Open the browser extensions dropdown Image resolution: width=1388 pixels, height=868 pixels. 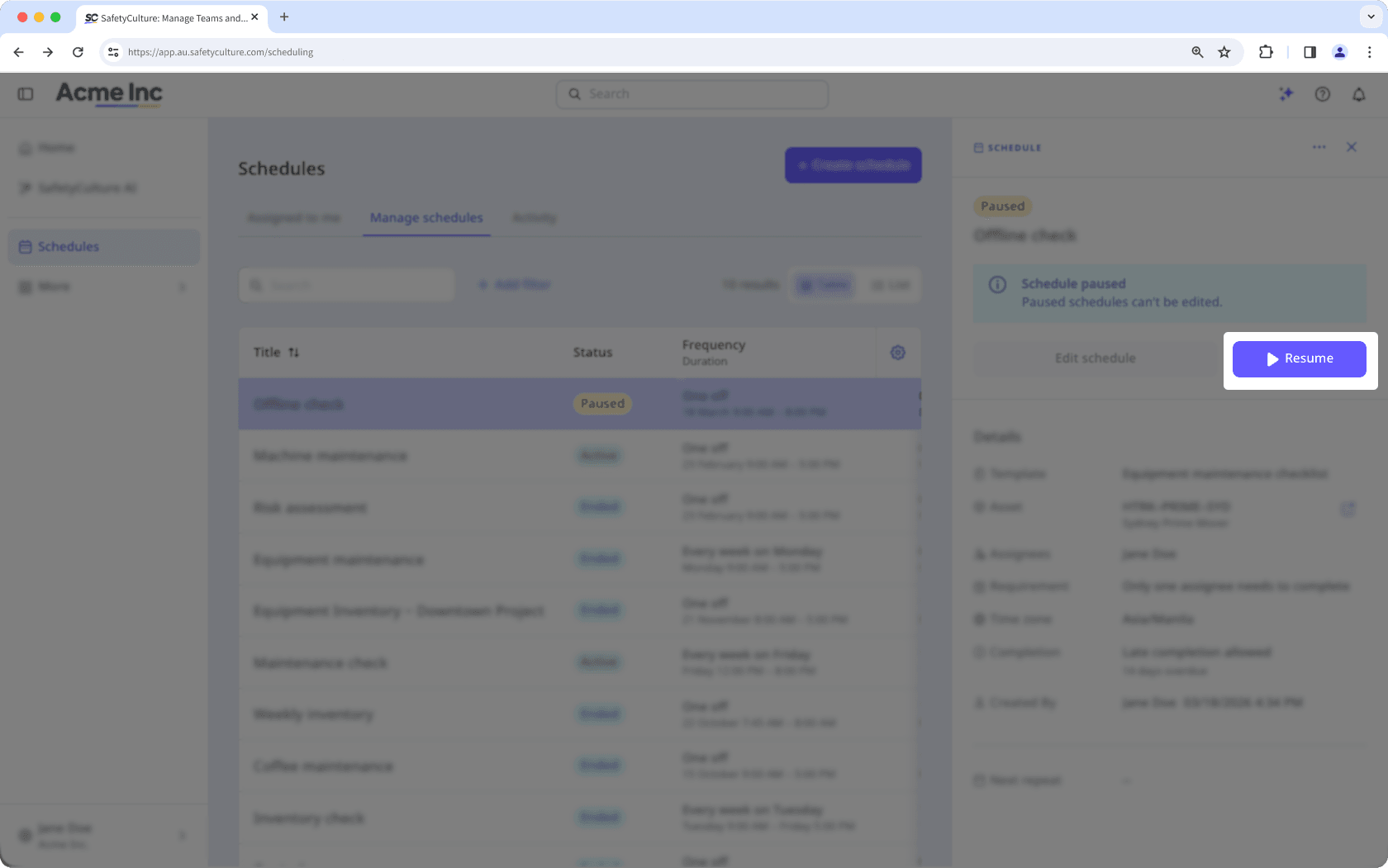click(1266, 51)
